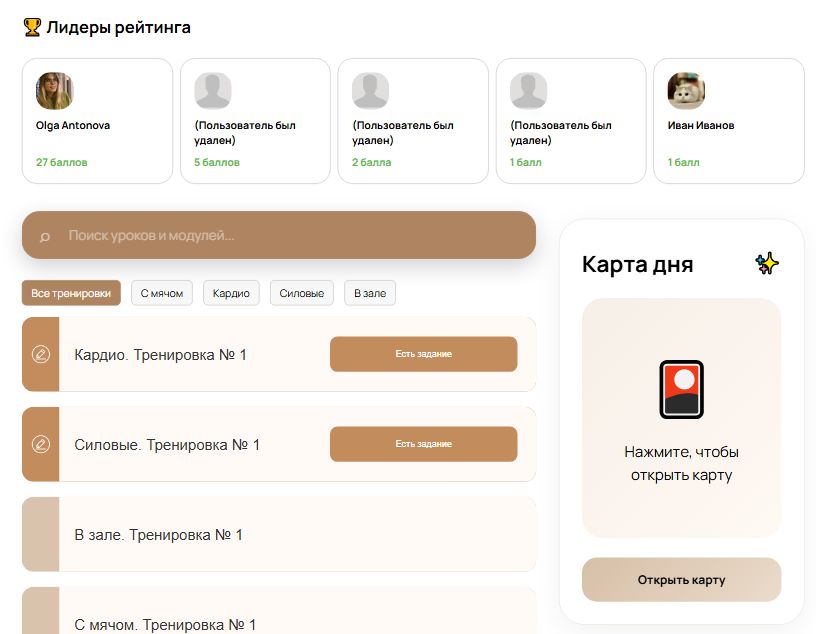Viewport: 816px width, 634px height.
Task: Click the edit icon on Силовые. Тренировка № 1
Action: pyautogui.click(x=41, y=444)
